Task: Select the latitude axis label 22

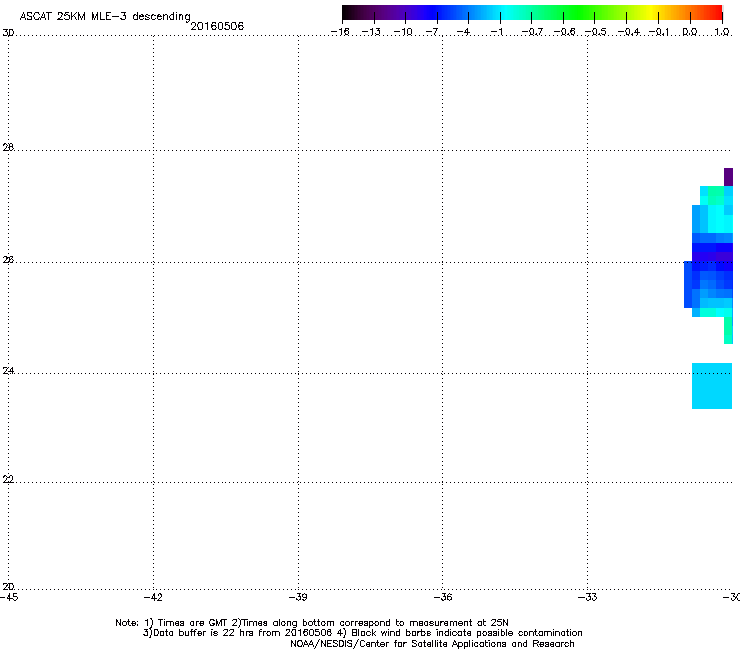Action: 8,479
